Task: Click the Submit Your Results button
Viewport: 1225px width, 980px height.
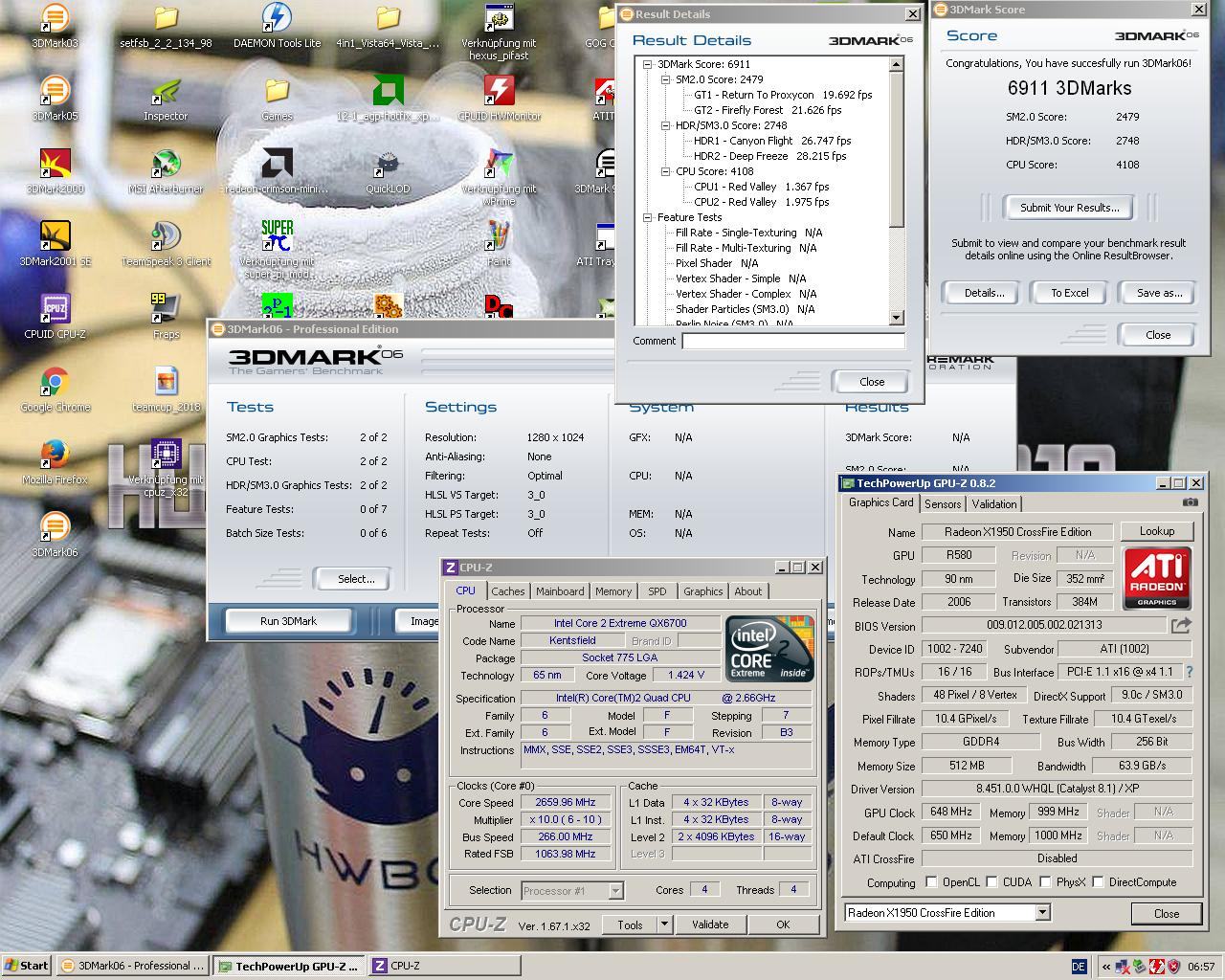Action: pyautogui.click(x=1069, y=208)
